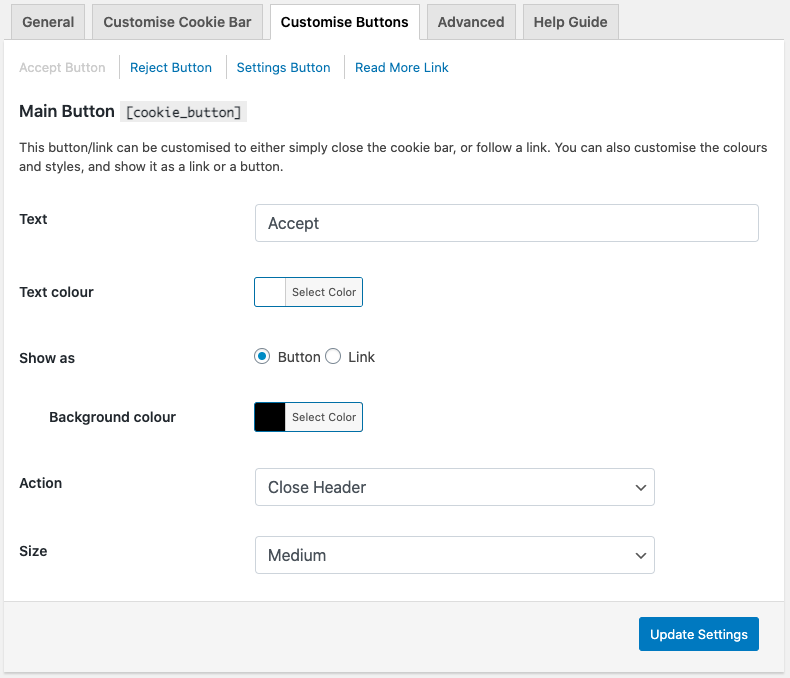This screenshot has height=678, width=790.
Task: Click the black background colour swatch
Action: [270, 417]
